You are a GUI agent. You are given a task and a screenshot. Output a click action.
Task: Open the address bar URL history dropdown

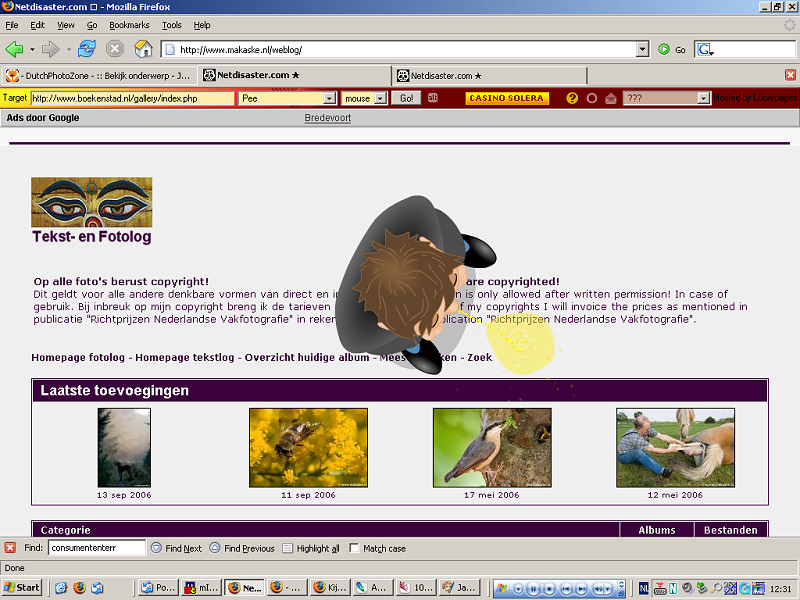tap(642, 49)
